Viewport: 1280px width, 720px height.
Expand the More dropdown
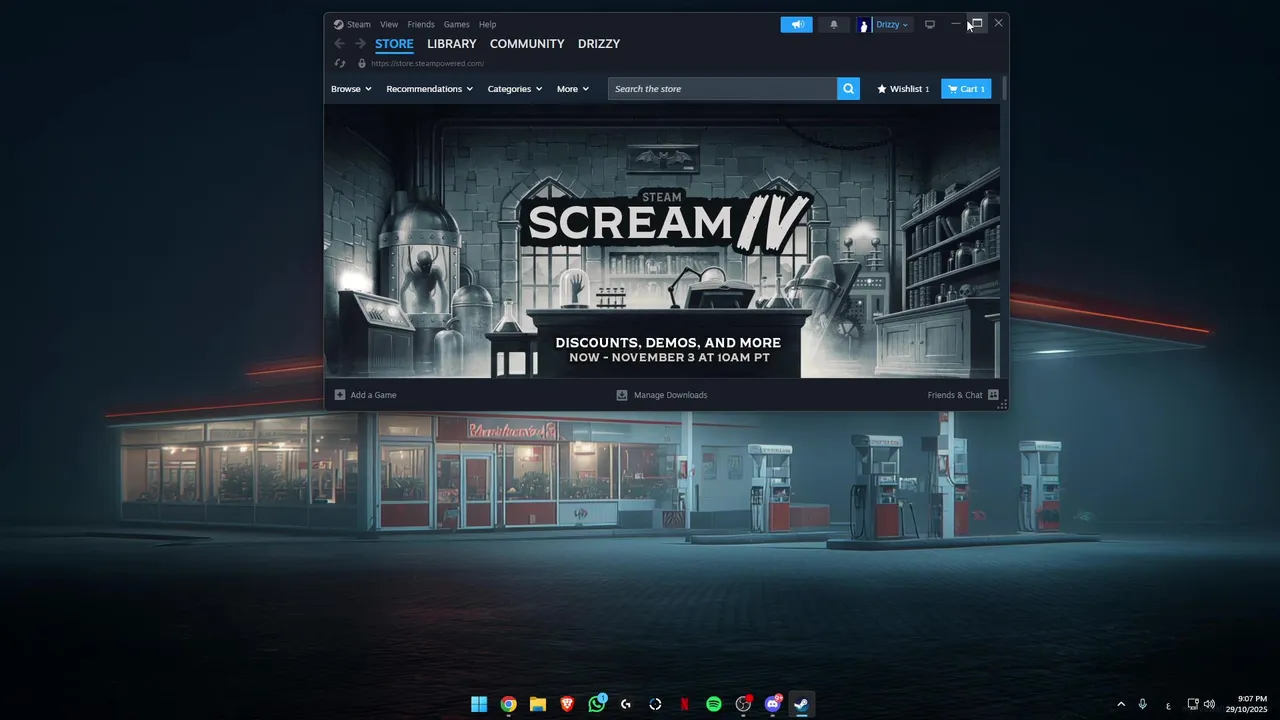click(573, 89)
